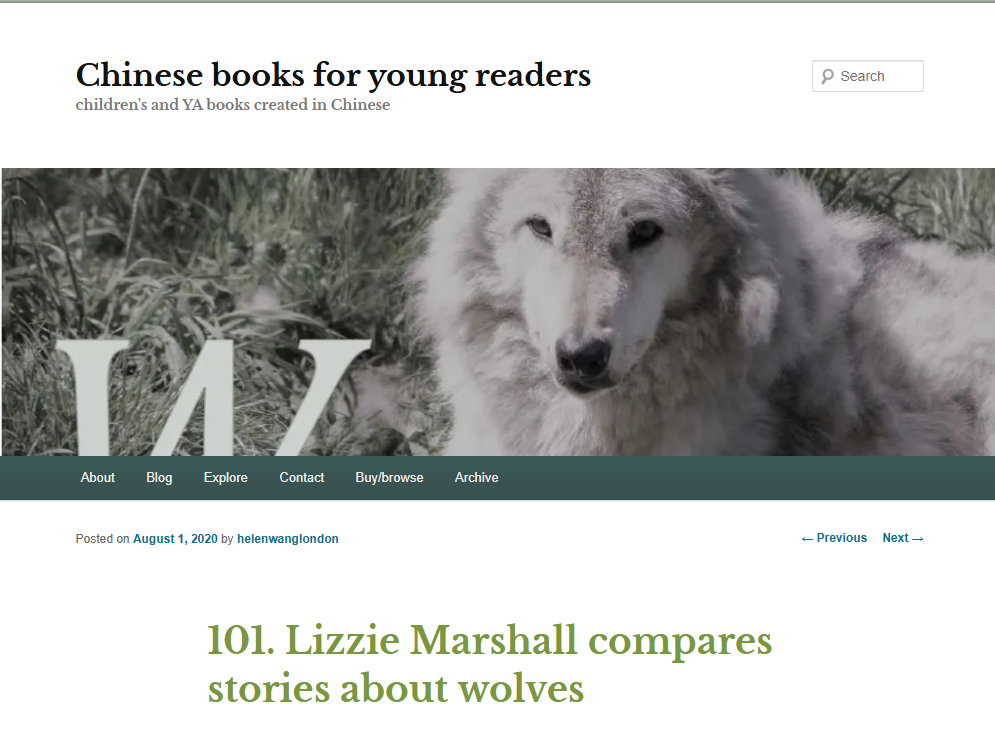Click the site title Chinese books for young readers
This screenshot has width=995, height=734.
point(333,75)
